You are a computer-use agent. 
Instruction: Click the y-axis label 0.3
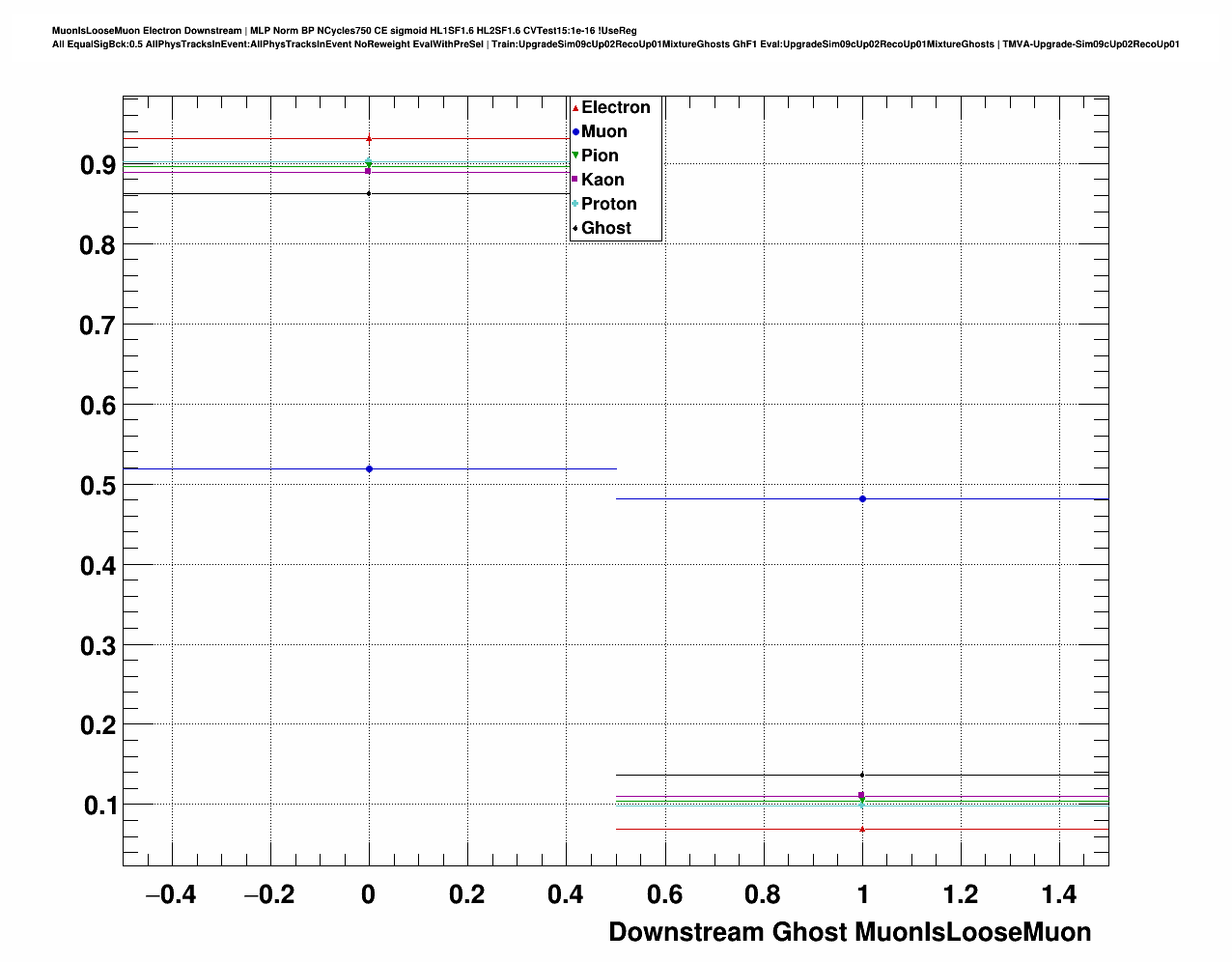tap(98, 644)
